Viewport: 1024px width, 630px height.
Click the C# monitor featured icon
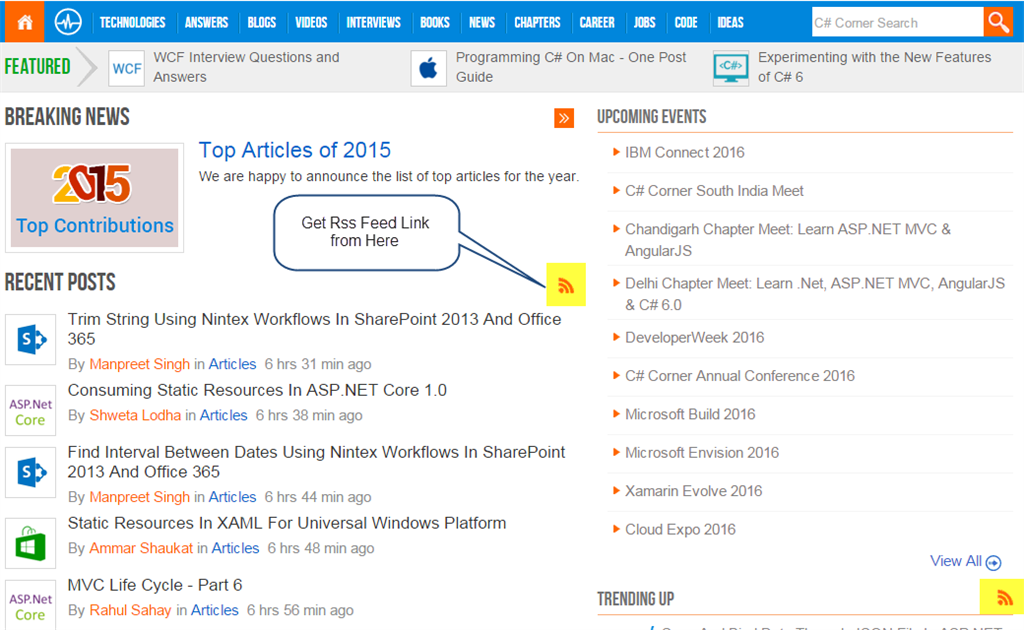731,69
